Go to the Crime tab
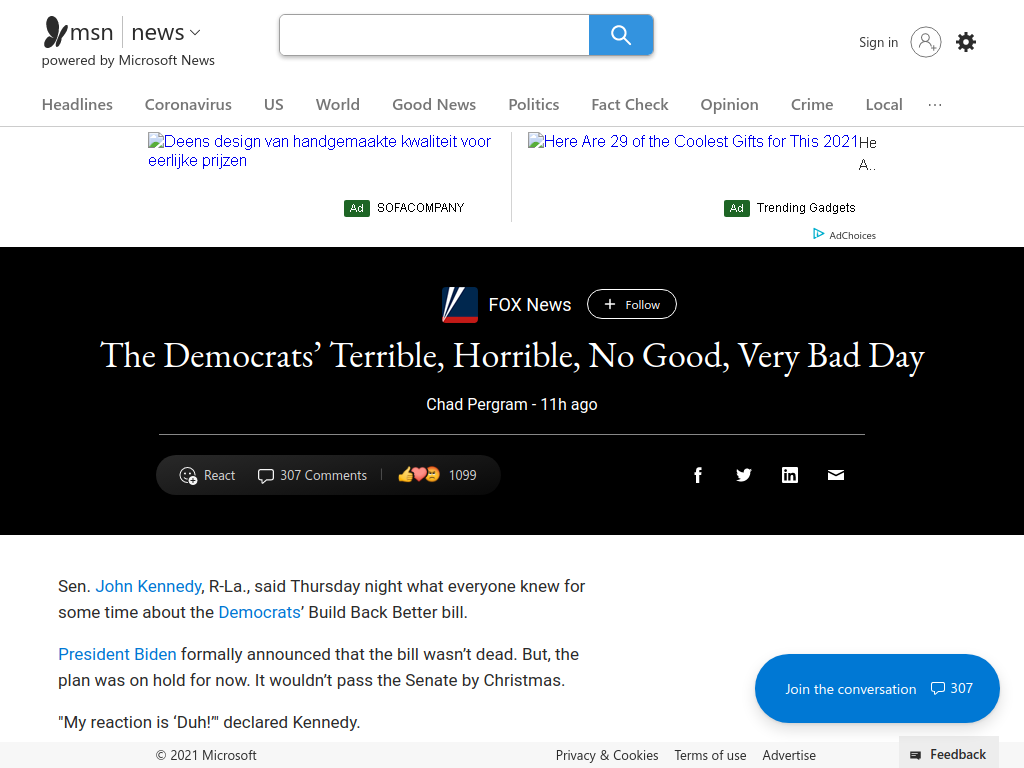The height and width of the screenshot is (768, 1024). click(x=812, y=105)
